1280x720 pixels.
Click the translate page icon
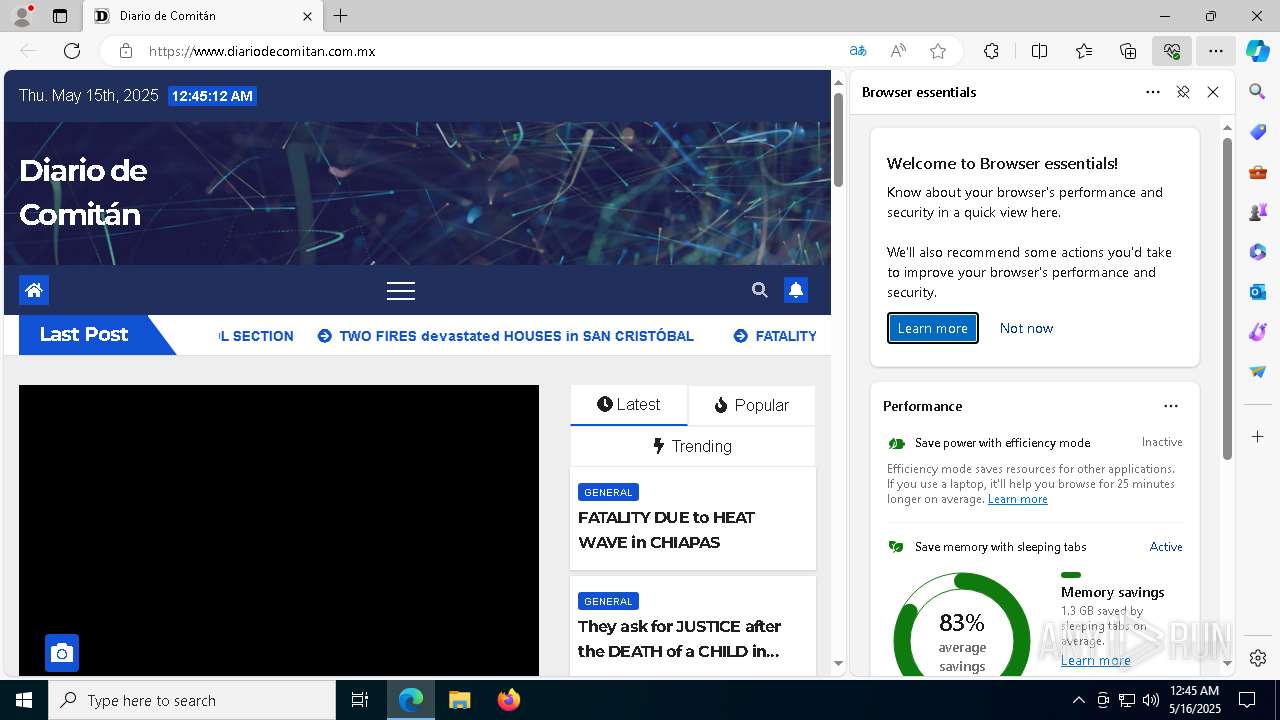[858, 51]
